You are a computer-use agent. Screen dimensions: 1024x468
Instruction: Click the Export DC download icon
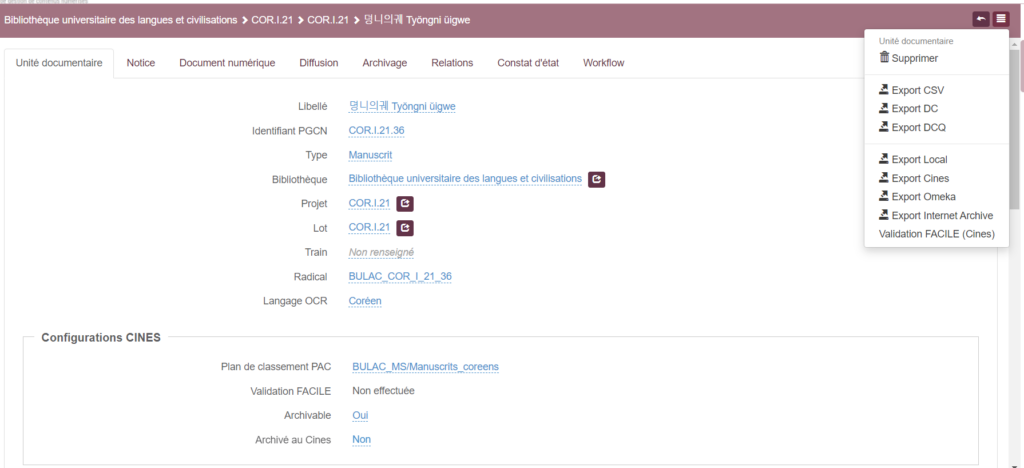(884, 108)
